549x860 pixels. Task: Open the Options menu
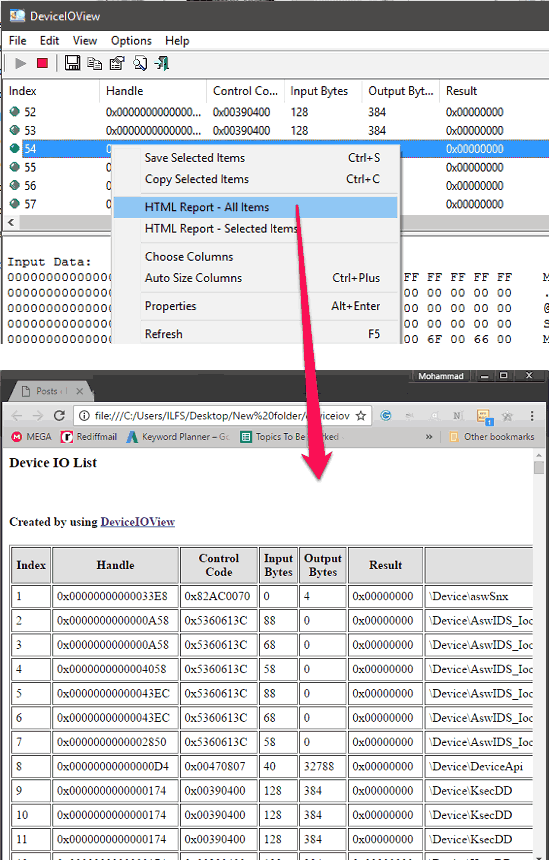pyautogui.click(x=131, y=41)
